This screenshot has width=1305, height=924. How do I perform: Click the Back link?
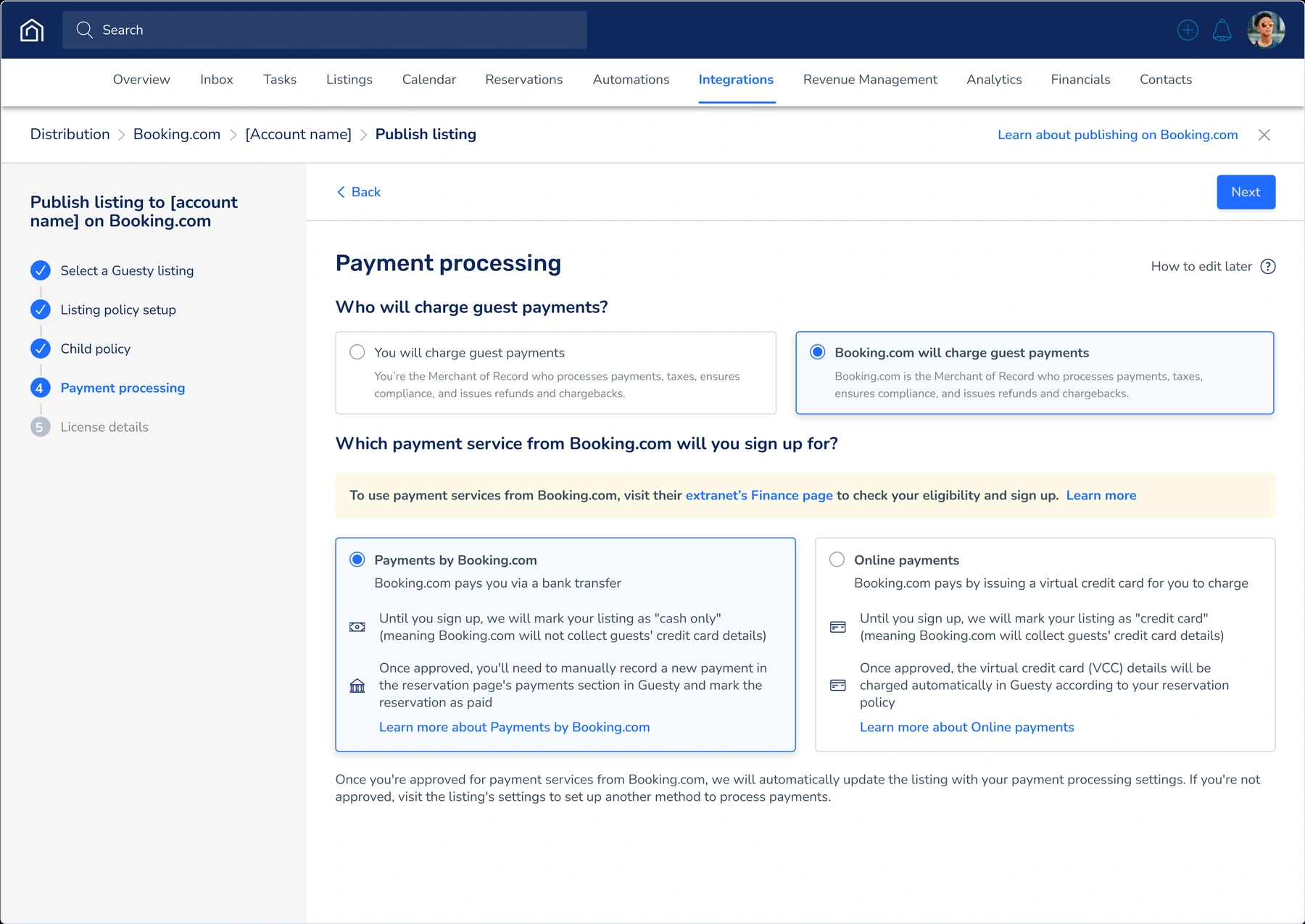click(x=366, y=192)
